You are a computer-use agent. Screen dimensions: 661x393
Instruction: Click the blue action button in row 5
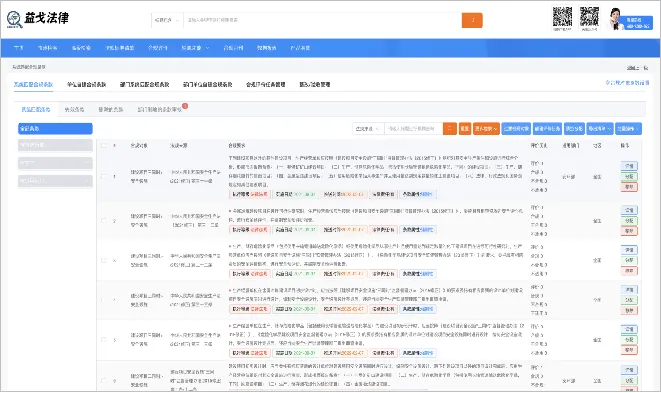pos(629,329)
